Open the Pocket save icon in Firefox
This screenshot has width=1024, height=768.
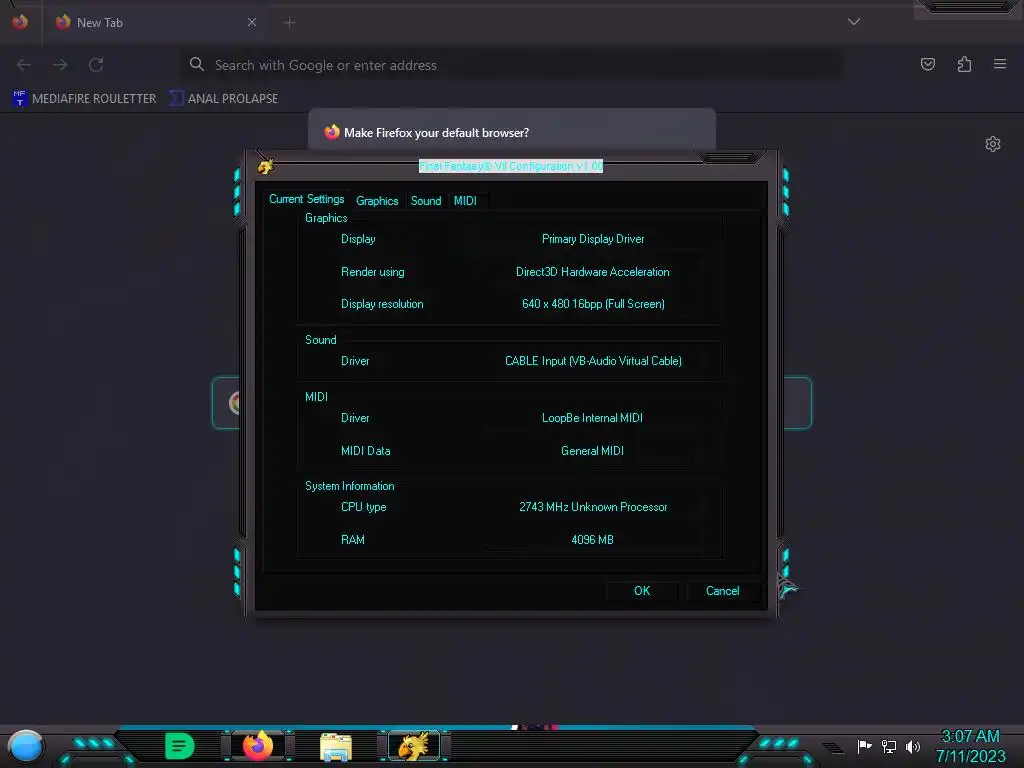click(x=927, y=64)
